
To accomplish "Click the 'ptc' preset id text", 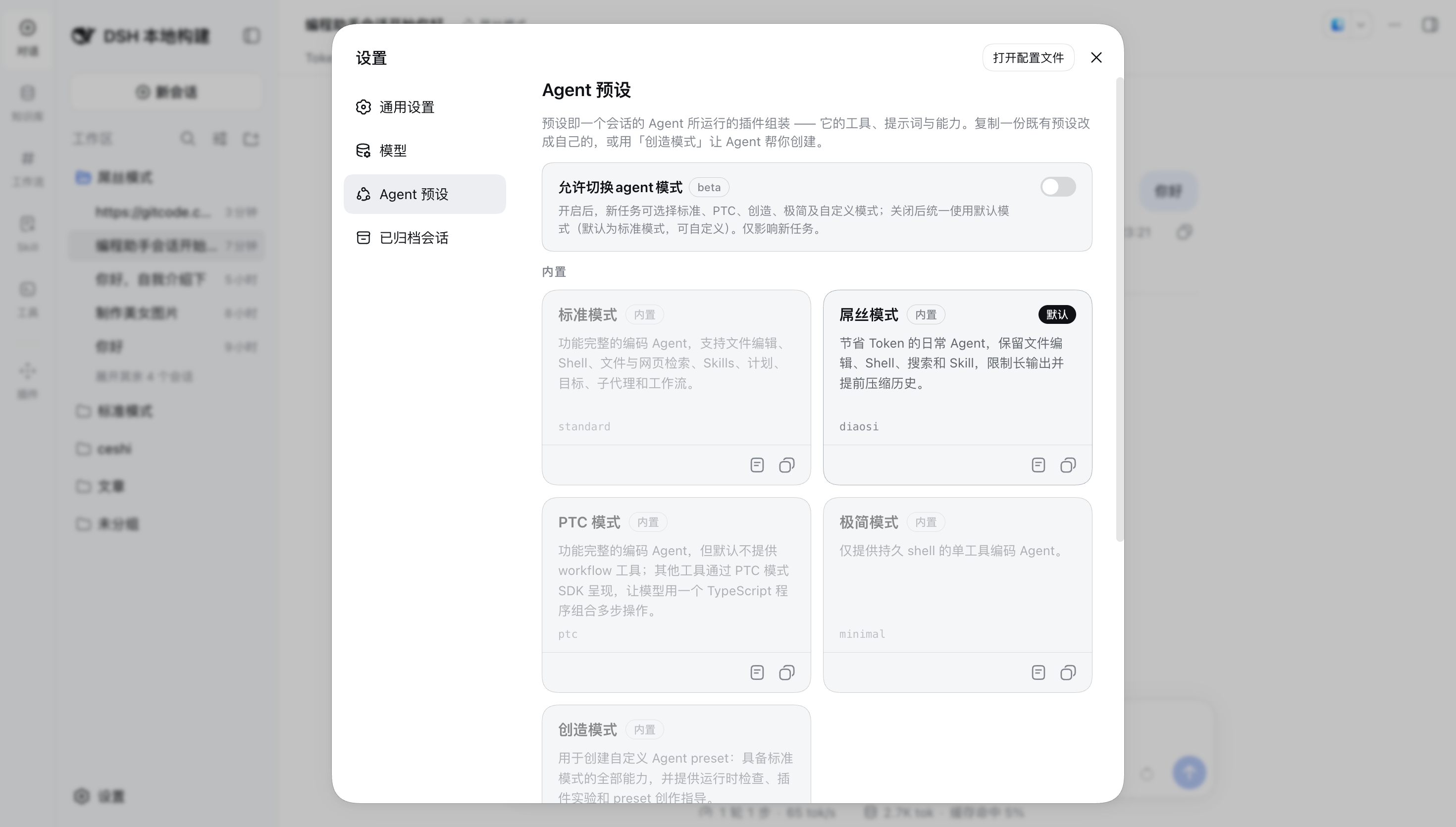I will pos(567,634).
